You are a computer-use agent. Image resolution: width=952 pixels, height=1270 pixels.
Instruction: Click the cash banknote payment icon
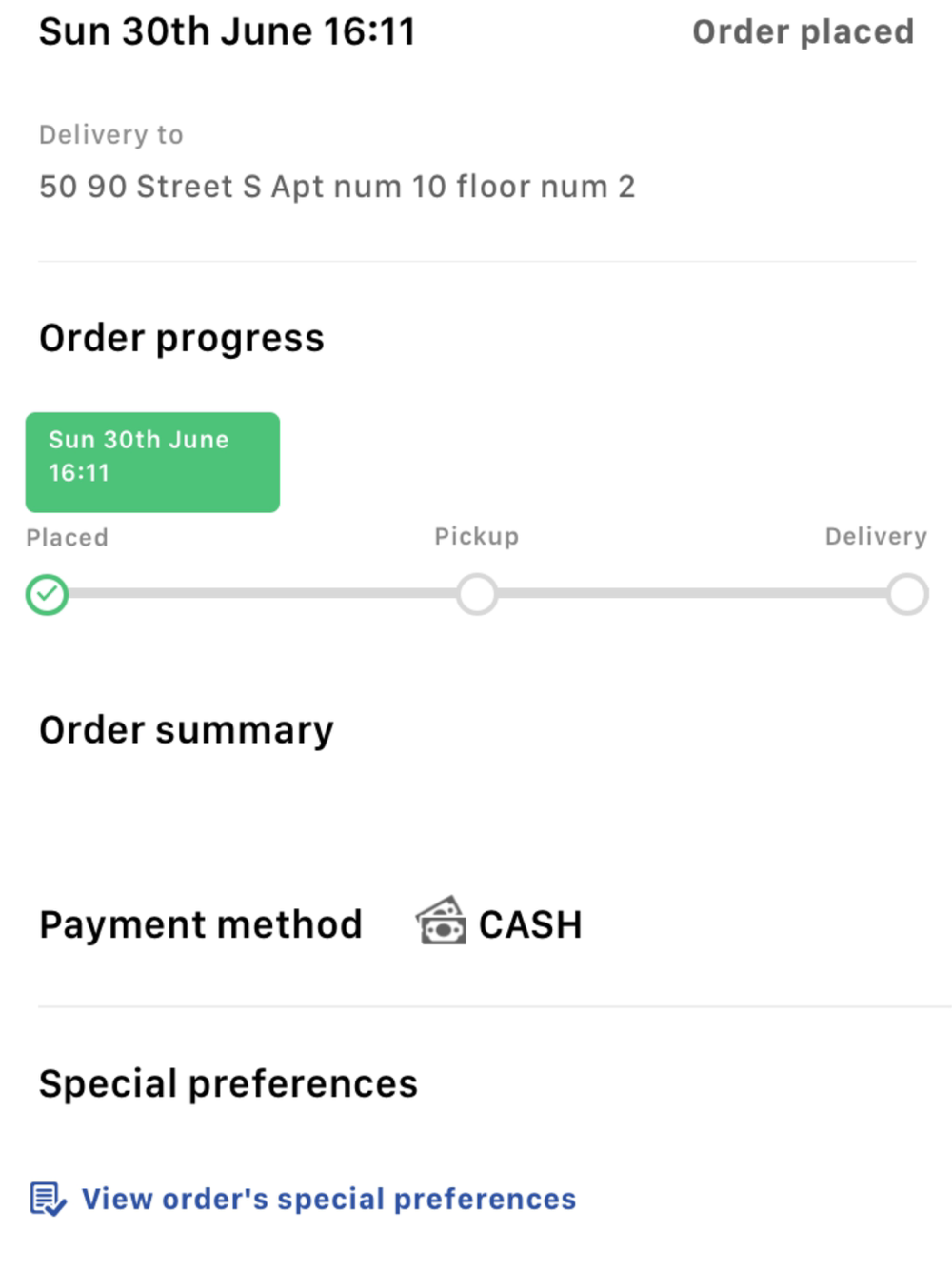[441, 921]
